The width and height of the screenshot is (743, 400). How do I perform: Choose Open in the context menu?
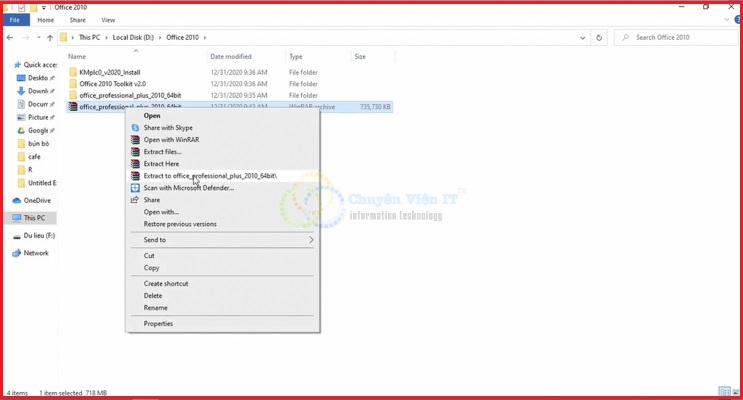[x=223, y=116]
